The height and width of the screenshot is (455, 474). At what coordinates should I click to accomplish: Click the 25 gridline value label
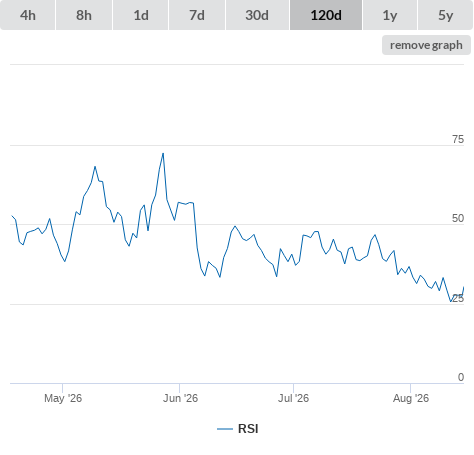tap(458, 298)
